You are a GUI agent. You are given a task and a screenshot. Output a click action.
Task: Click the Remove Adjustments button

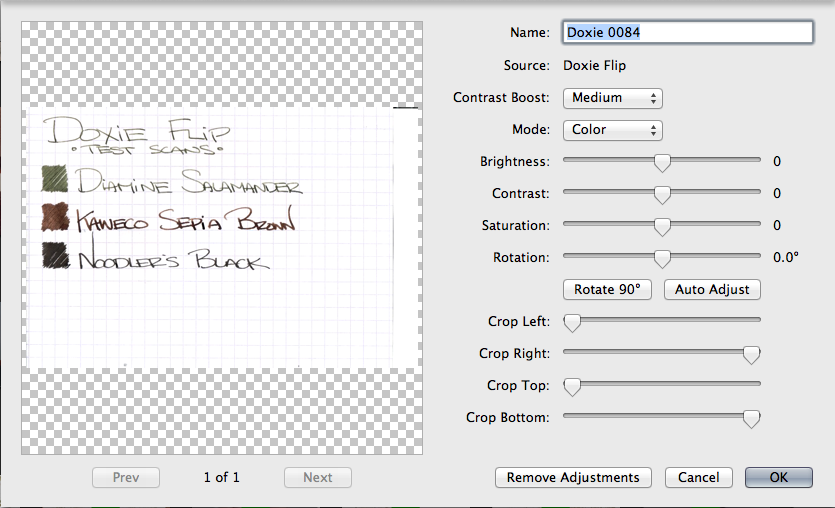[573, 478]
